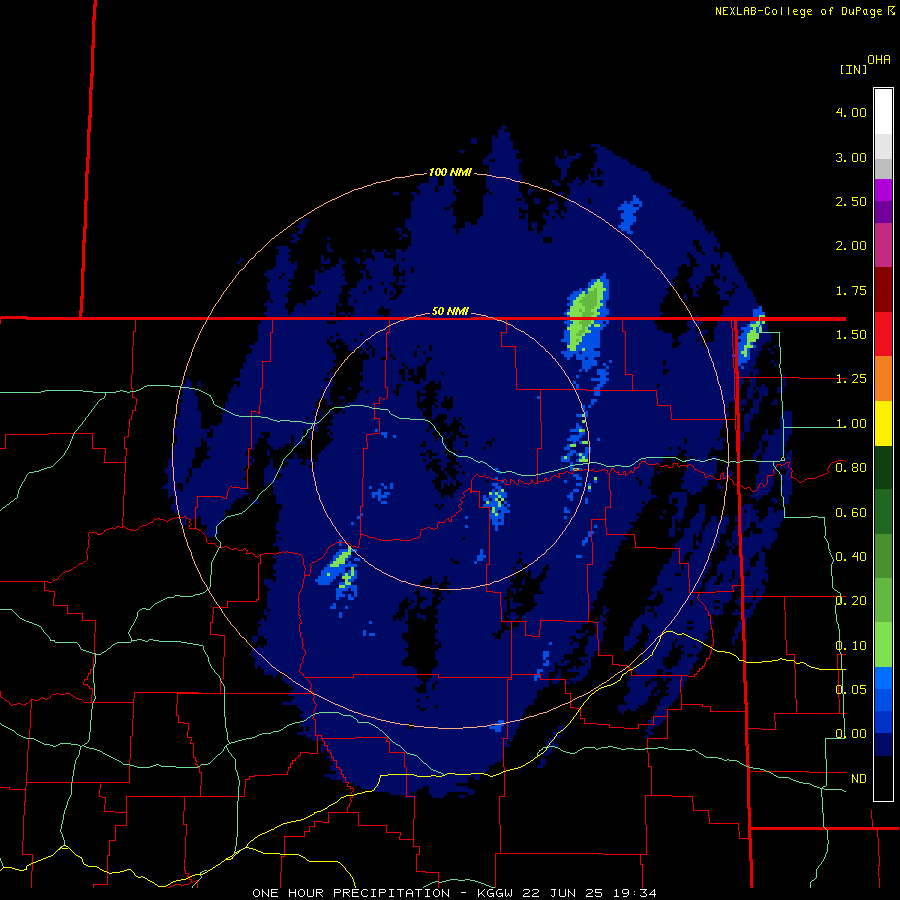
Task: Pick the darkest green swatch beside 0.80
Action: [x=883, y=468]
